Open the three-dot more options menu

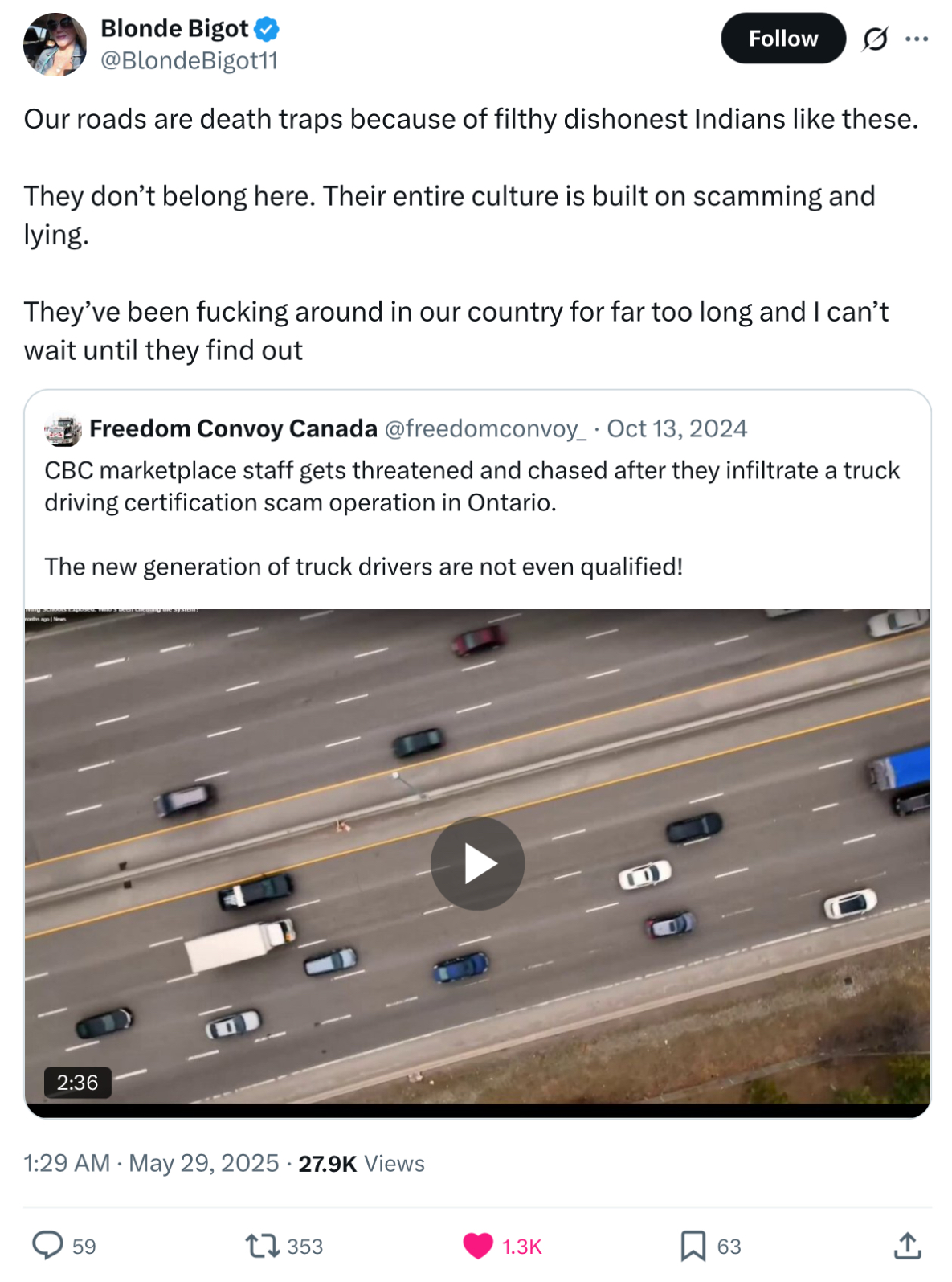(x=917, y=39)
